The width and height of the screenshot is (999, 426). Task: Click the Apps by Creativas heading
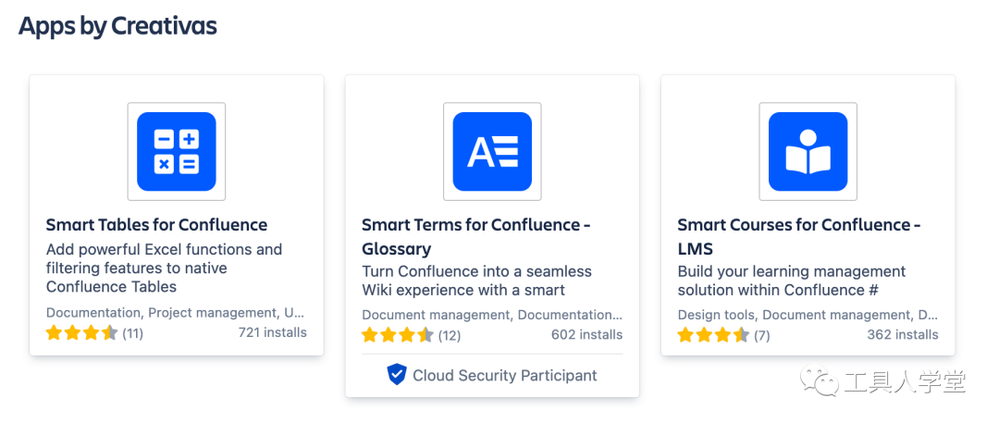[118, 26]
